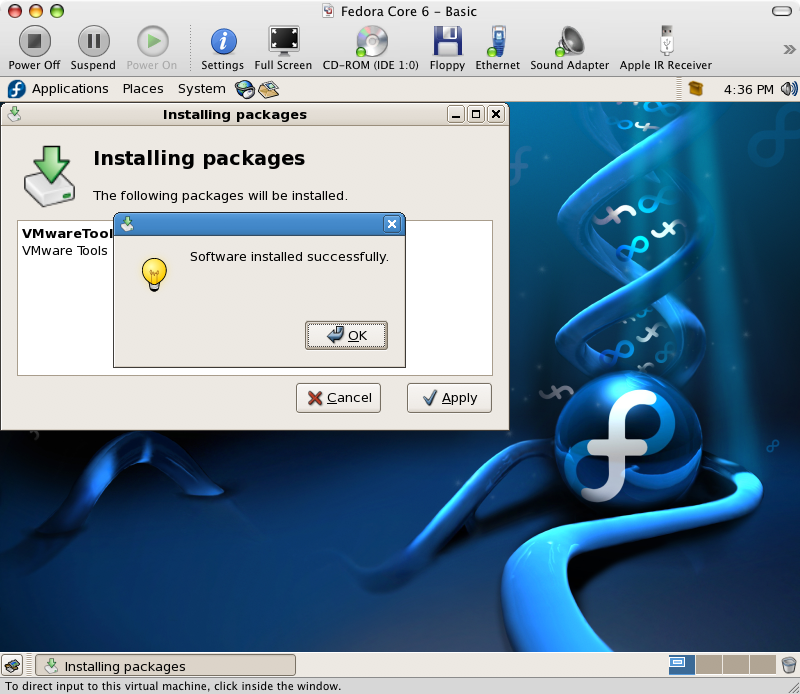
Task: Switch to the third workspace
Action: tap(736, 665)
